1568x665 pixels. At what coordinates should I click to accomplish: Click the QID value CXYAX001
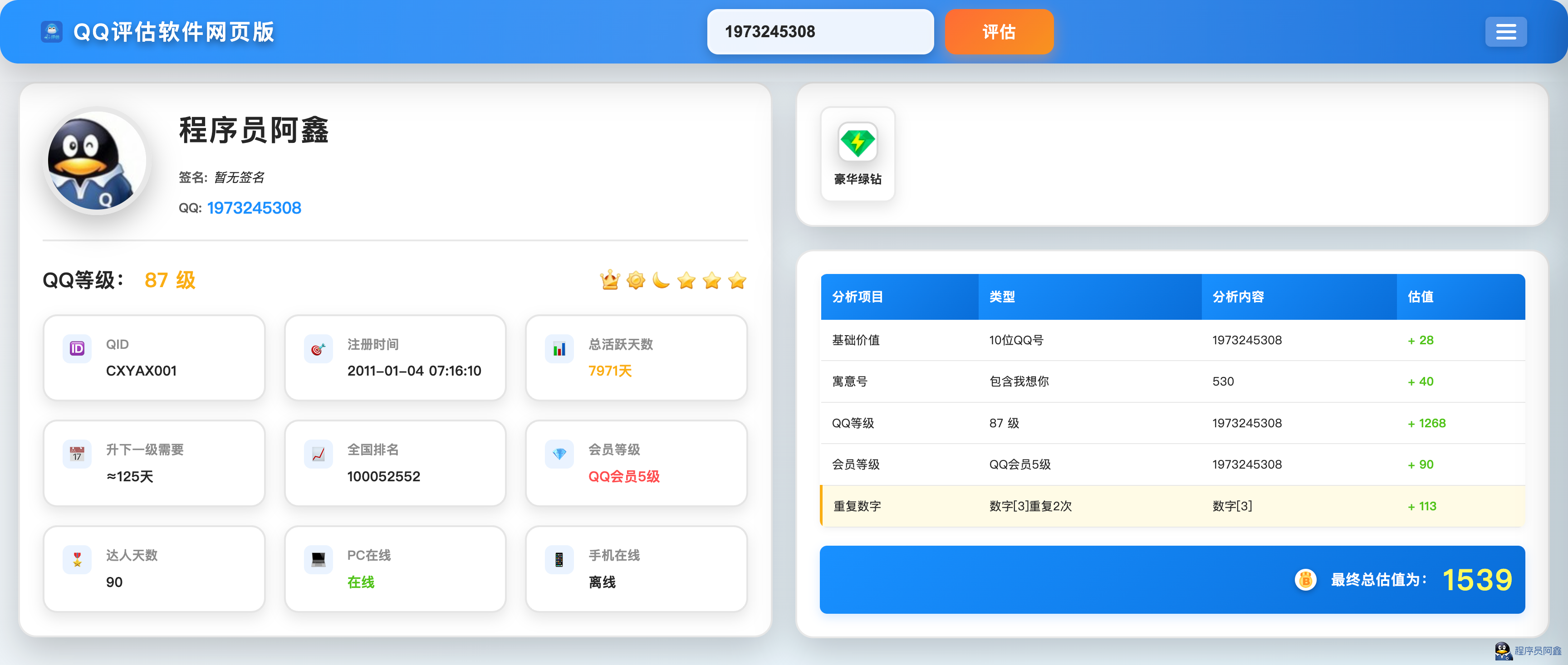tap(141, 371)
